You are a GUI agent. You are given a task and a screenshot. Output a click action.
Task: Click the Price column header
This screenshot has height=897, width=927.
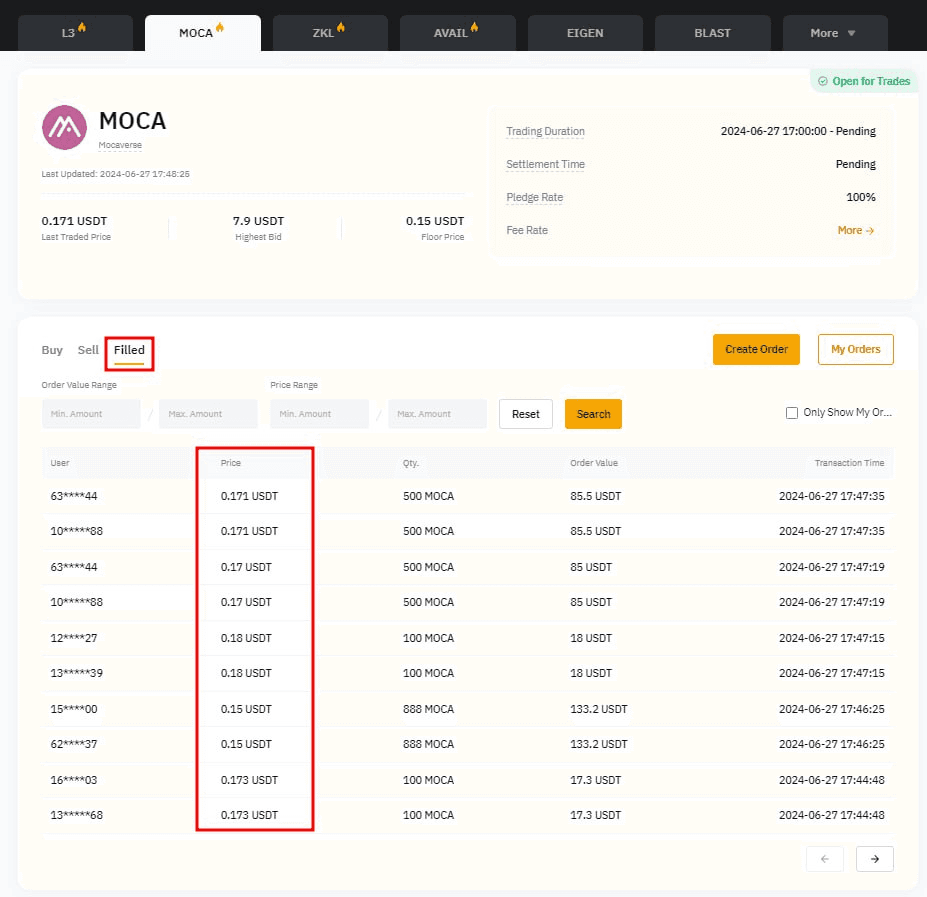tap(231, 463)
